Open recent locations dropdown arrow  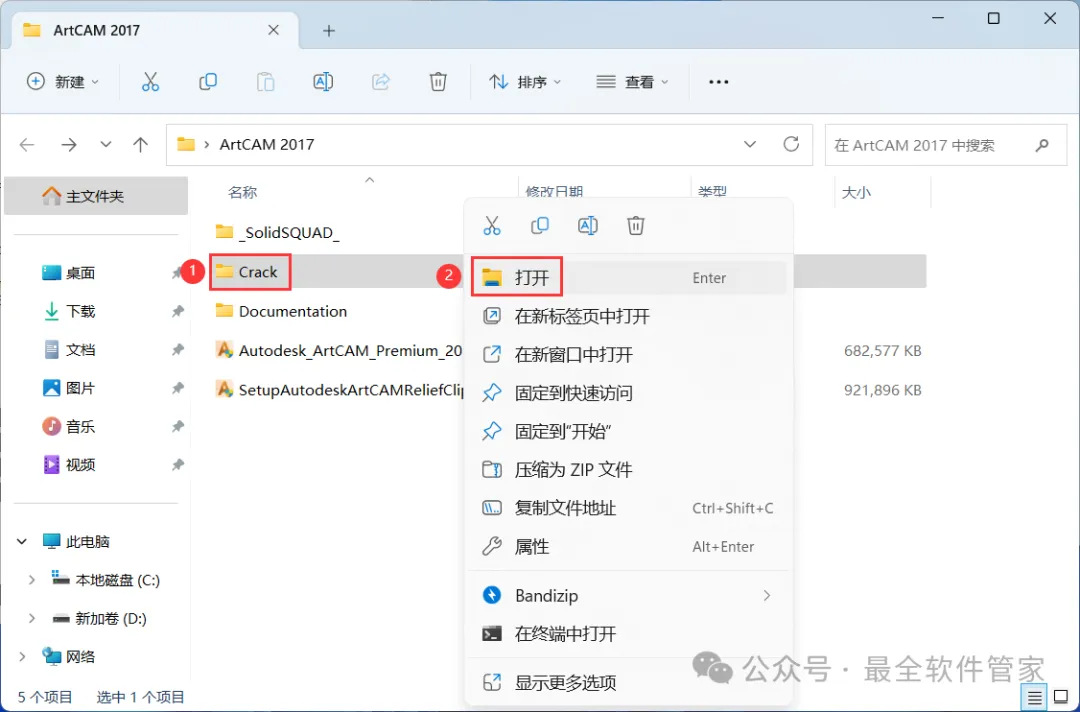coord(105,145)
